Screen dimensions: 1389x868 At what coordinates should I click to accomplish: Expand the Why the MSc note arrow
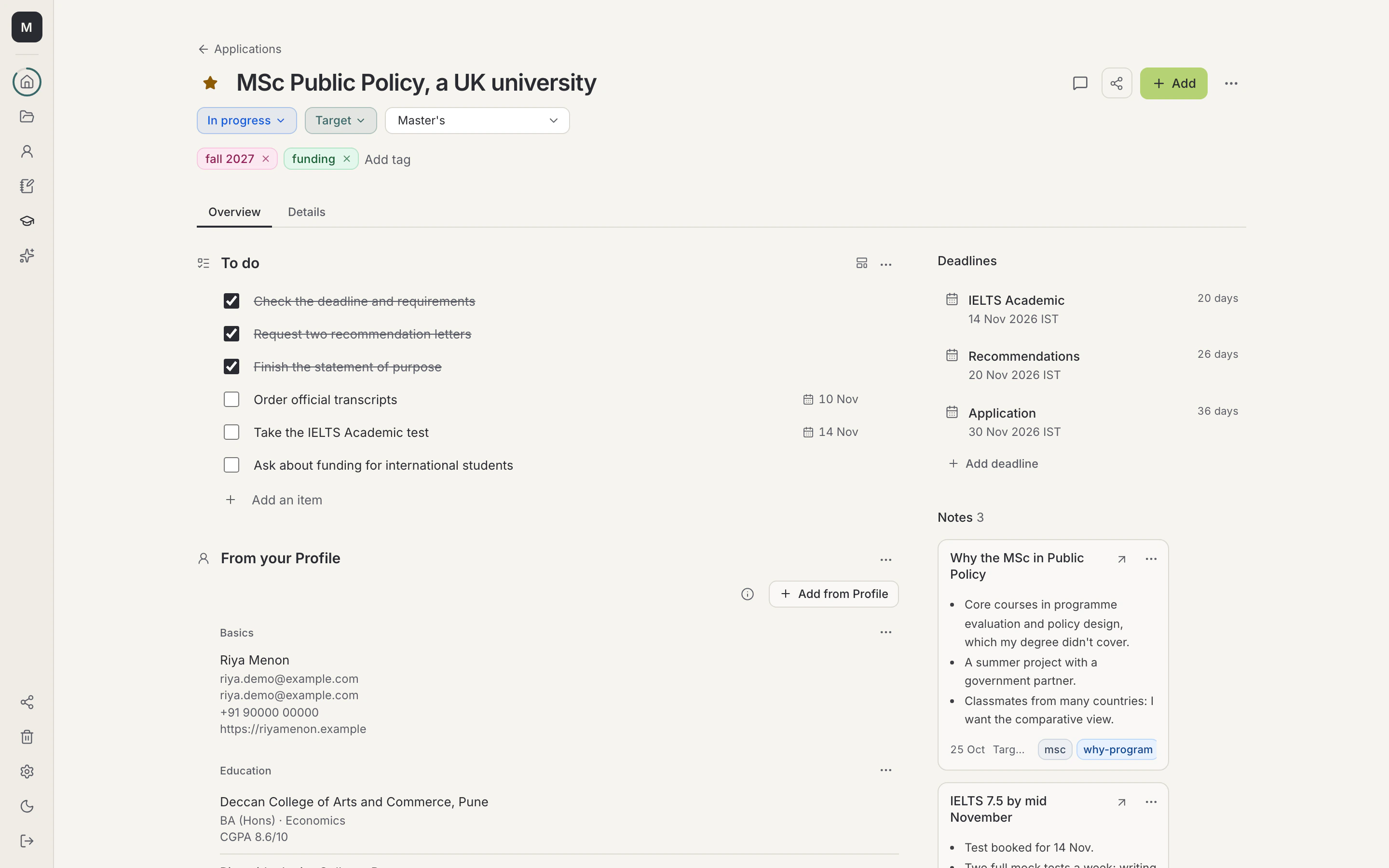click(1121, 559)
